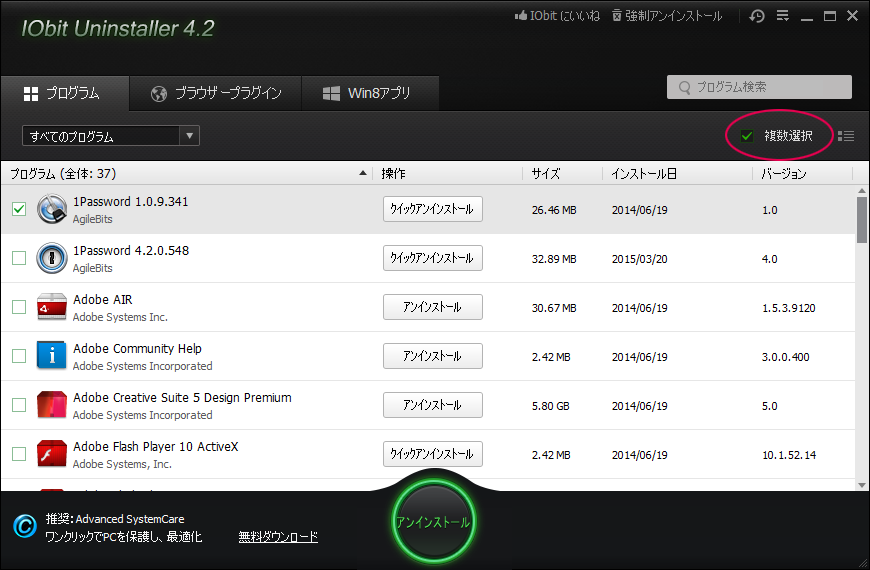
Task: Click the 2015/03/20 install date
Action: (x=639, y=259)
